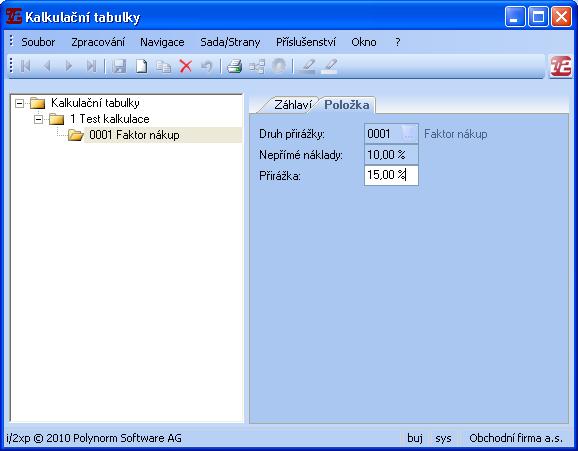Screen dimensions: 578x451
Task: Collapse the 1 Test kalkulace node
Action: click(x=38, y=119)
